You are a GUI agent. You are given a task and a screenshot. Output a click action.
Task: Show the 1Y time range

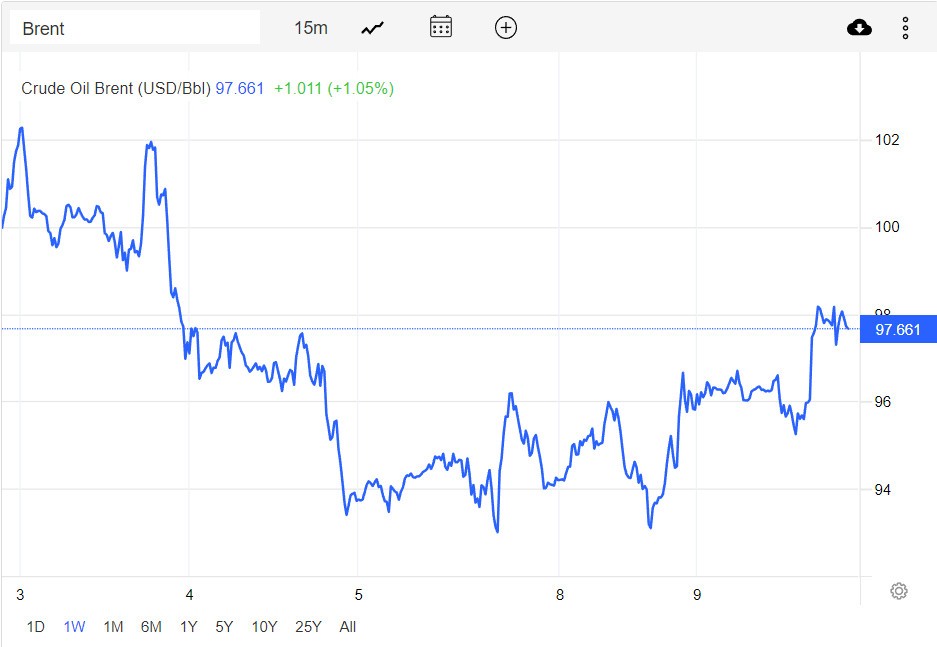coord(188,627)
